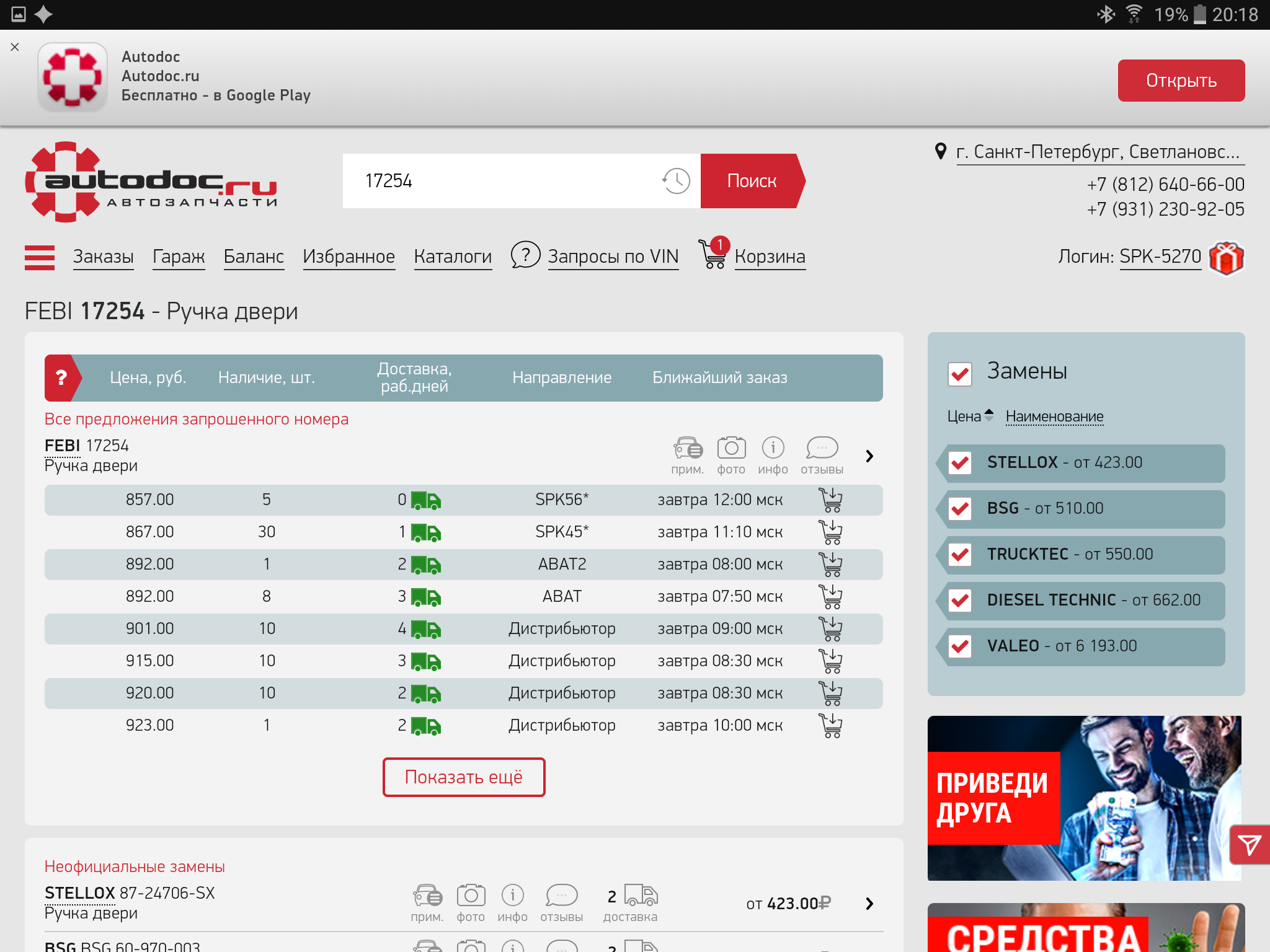Tap the Bluetooth status icon

coord(1106,14)
